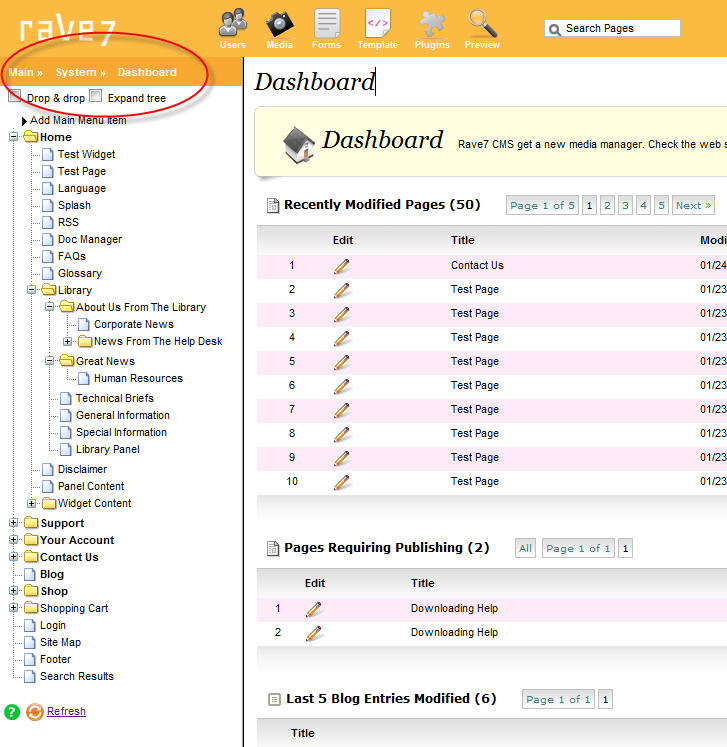
Task: Select Corporate News in the tree
Action: coord(134,324)
